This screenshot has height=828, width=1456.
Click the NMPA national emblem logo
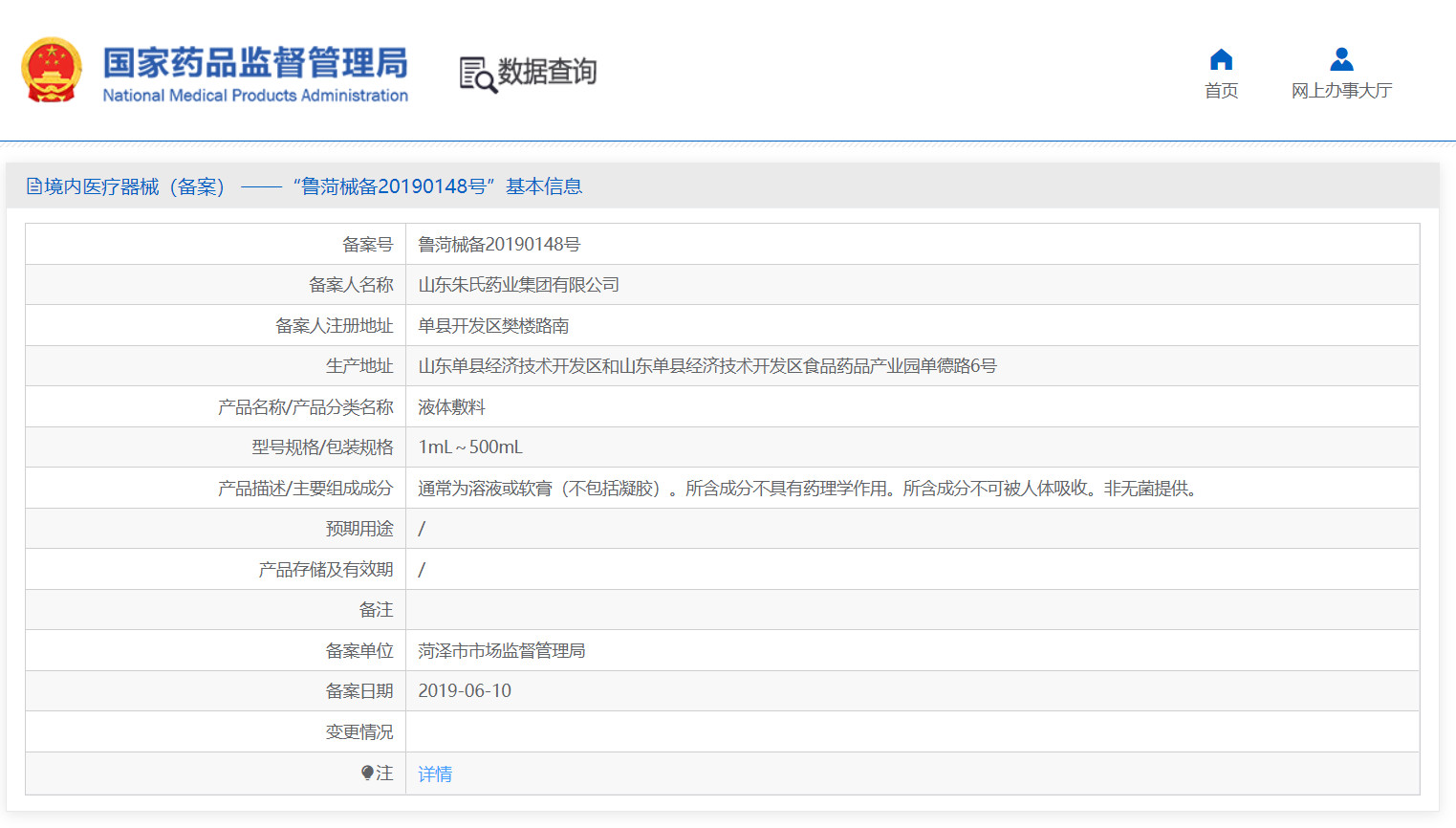[51, 71]
